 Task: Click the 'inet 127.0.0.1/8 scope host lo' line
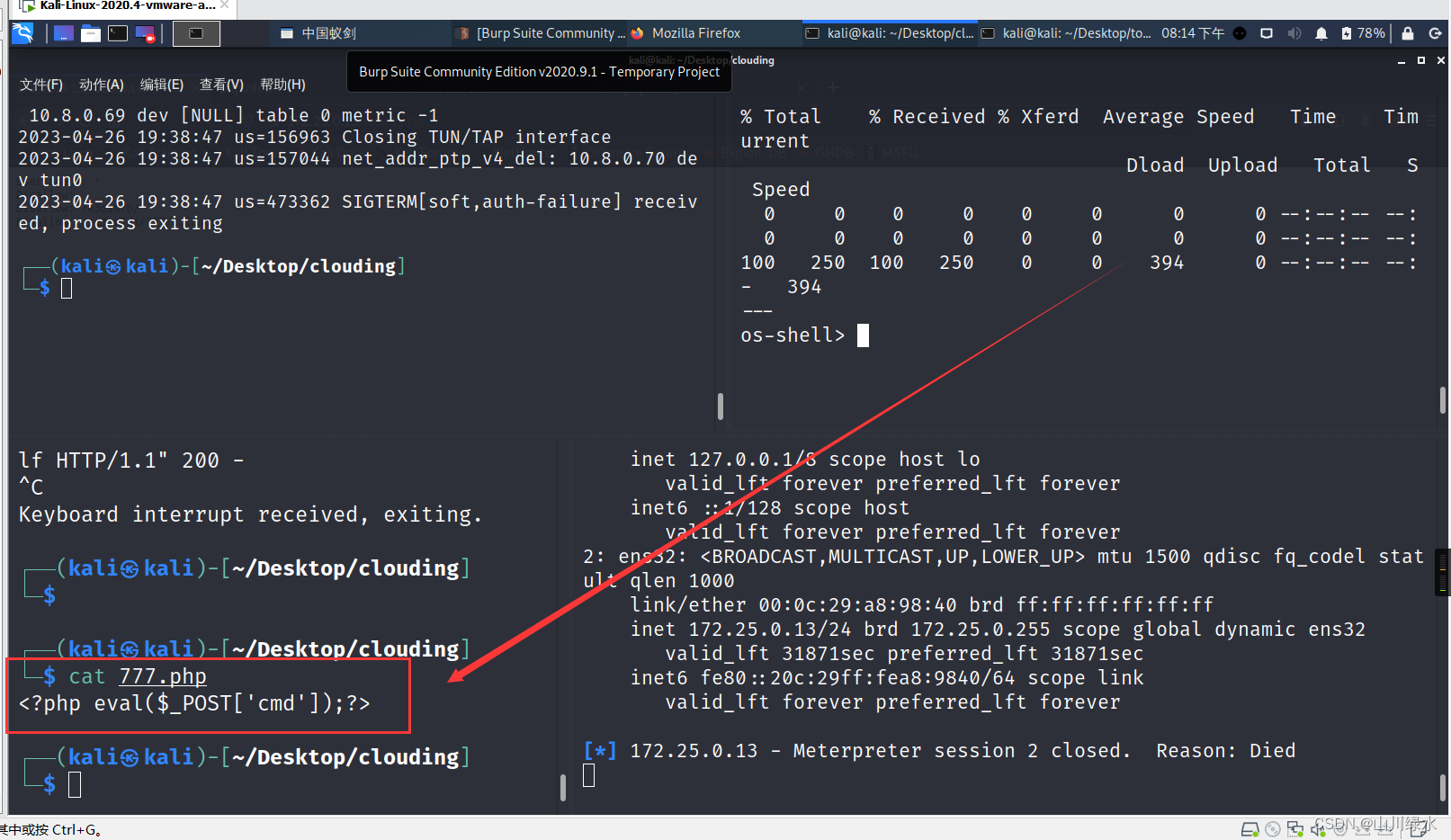(x=805, y=460)
